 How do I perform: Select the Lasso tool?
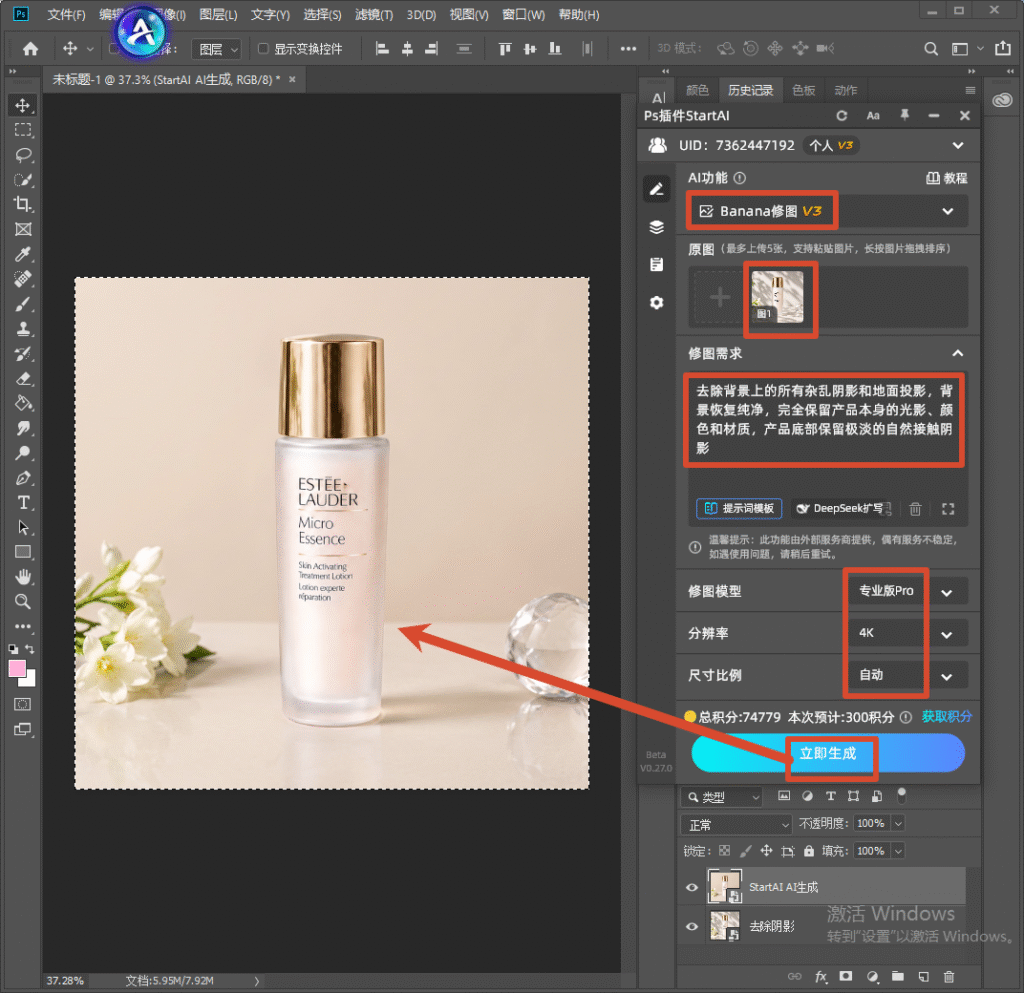point(23,155)
